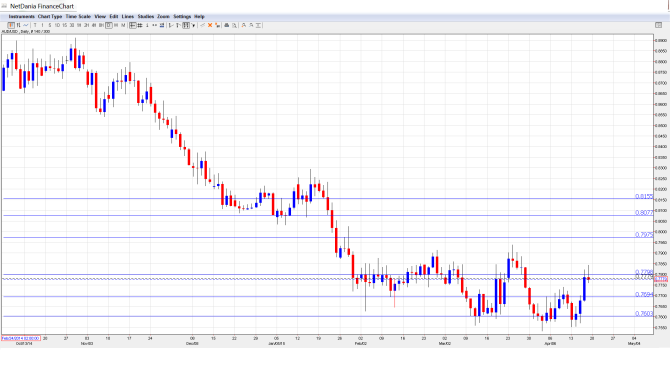Click the magnifier zoom icon
This screenshot has height=377, width=670.
coord(234,25)
